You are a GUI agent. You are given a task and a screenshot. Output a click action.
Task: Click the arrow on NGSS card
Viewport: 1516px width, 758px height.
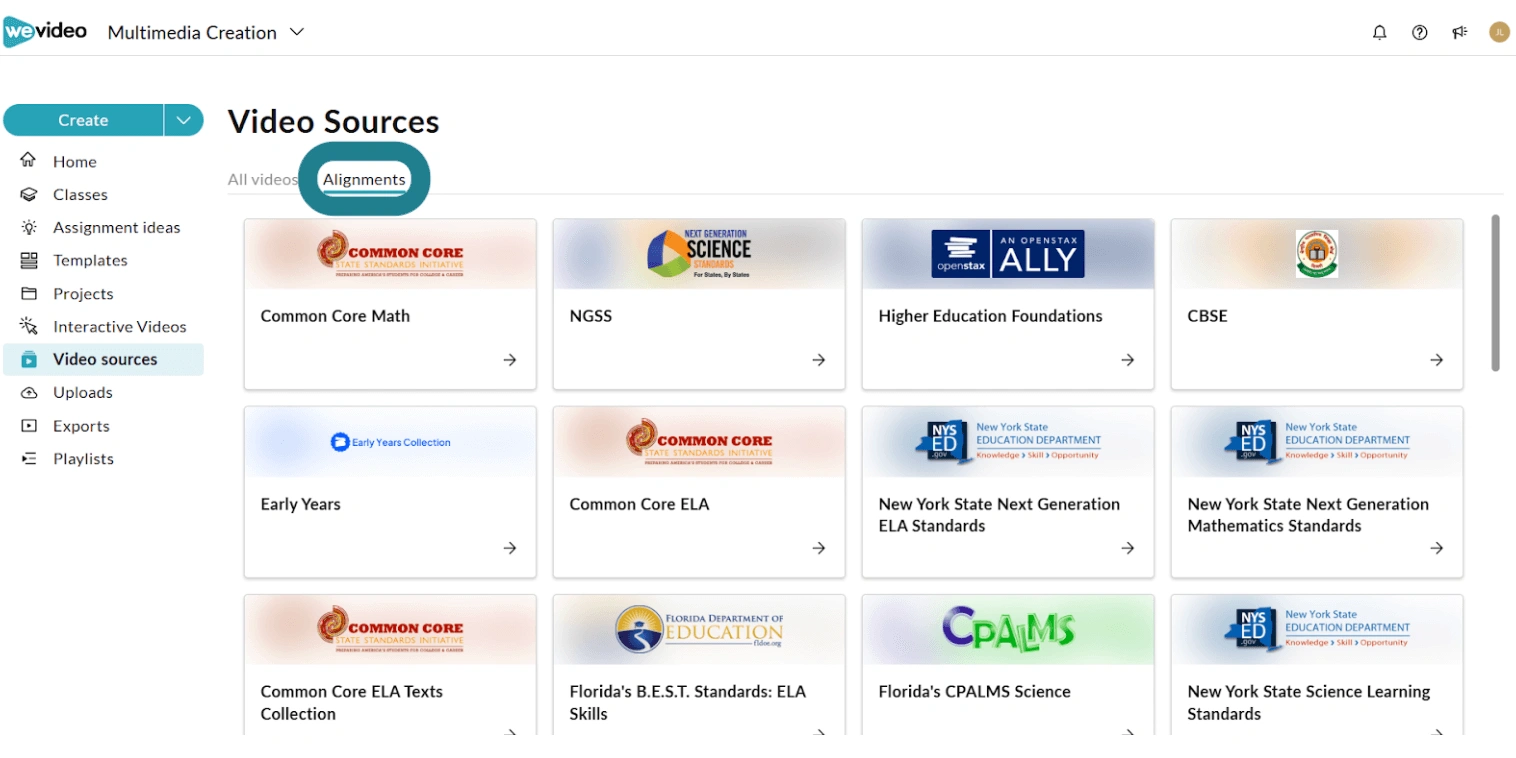[819, 360]
